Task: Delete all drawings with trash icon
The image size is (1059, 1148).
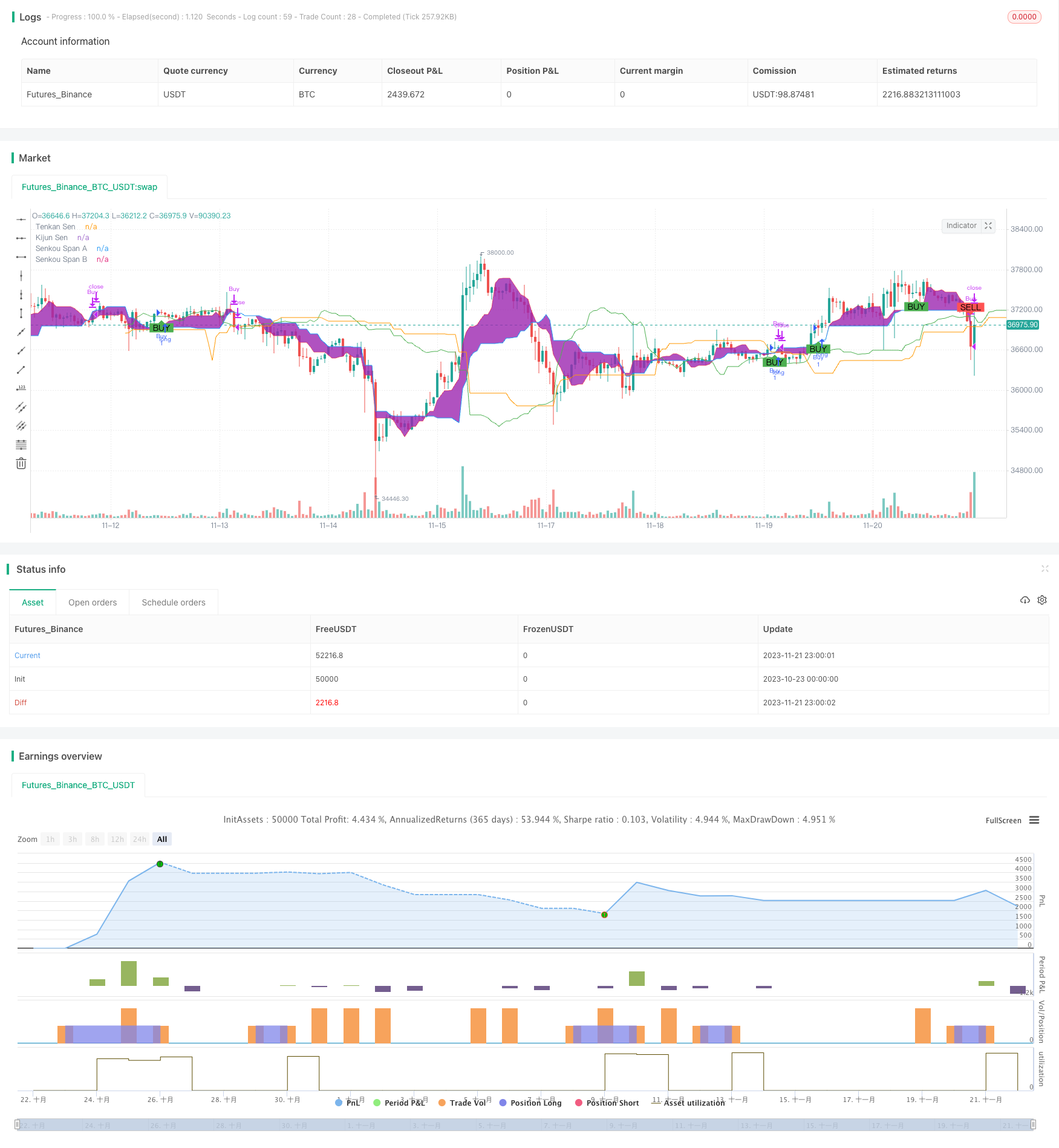Action: [x=21, y=463]
